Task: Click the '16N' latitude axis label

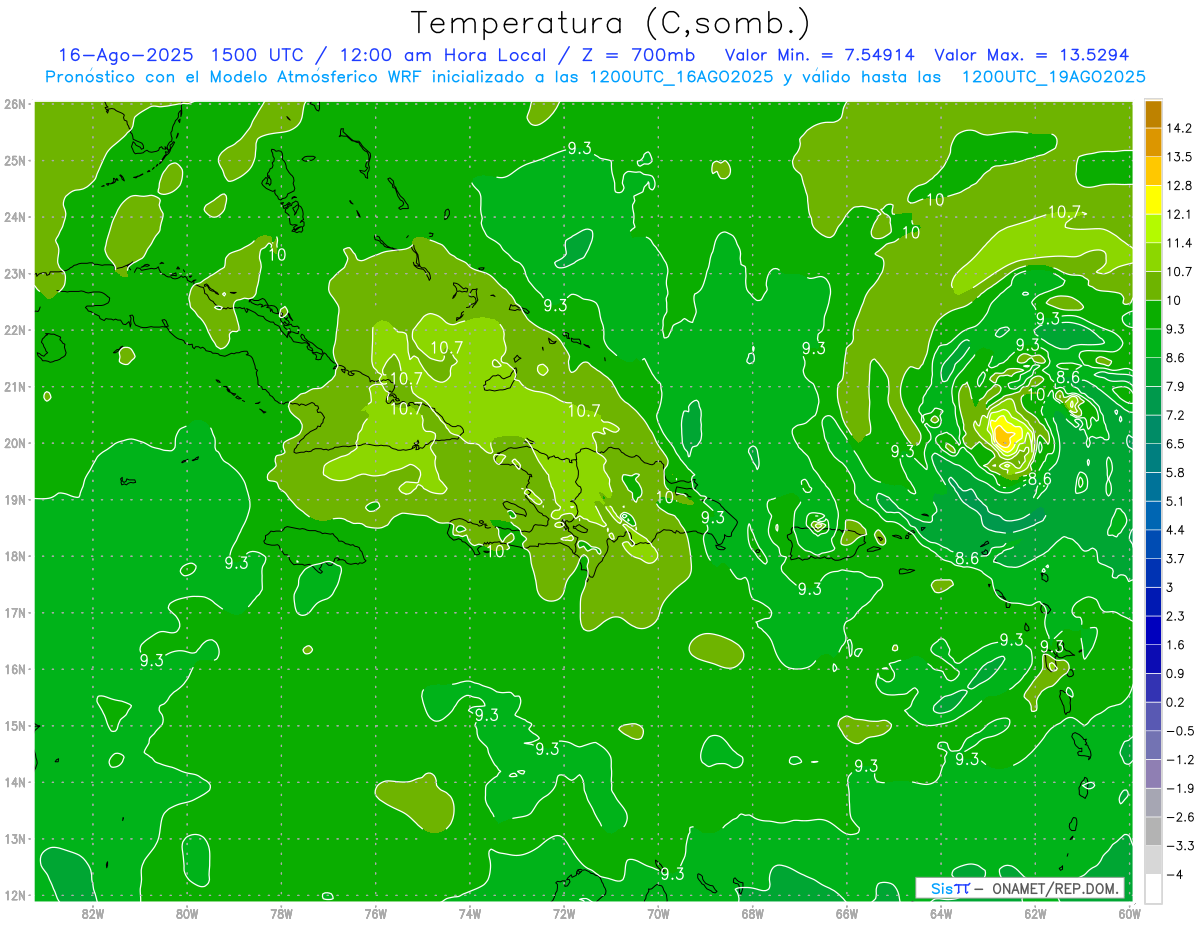Action: (x=14, y=669)
